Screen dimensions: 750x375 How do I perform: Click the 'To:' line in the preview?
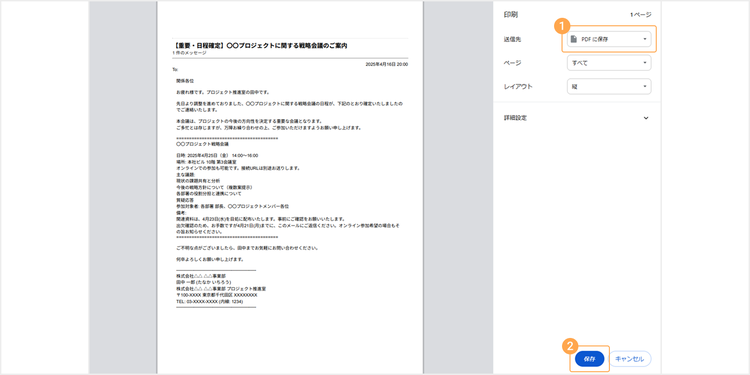click(175, 70)
